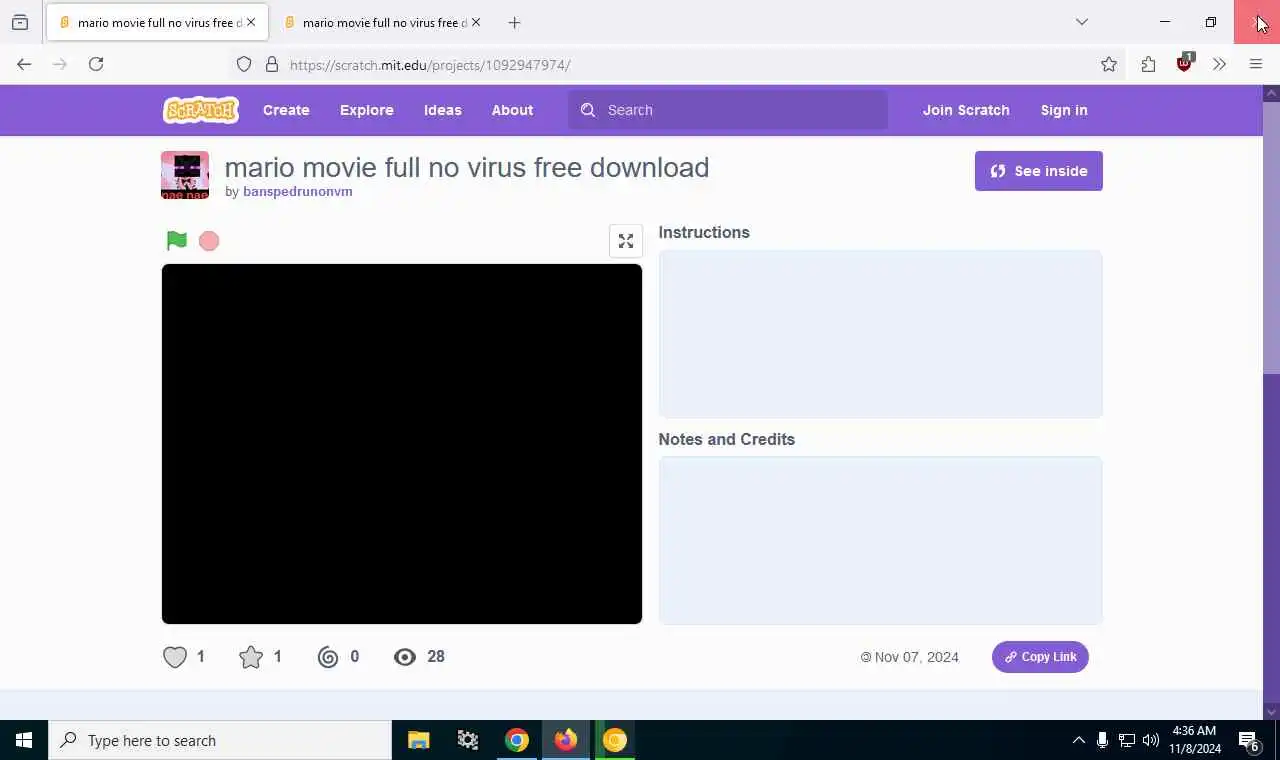Open Settings gear from taskbar

pyautogui.click(x=468, y=740)
